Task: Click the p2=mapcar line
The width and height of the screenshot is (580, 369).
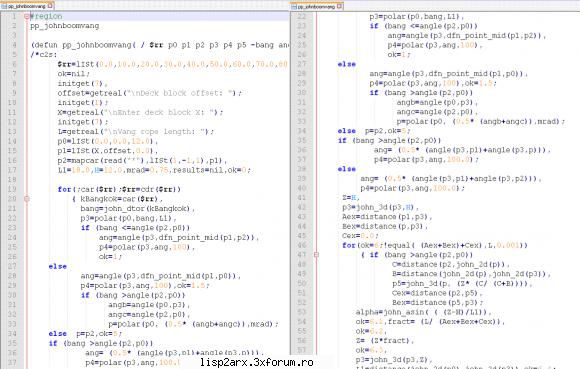Action: (142, 160)
